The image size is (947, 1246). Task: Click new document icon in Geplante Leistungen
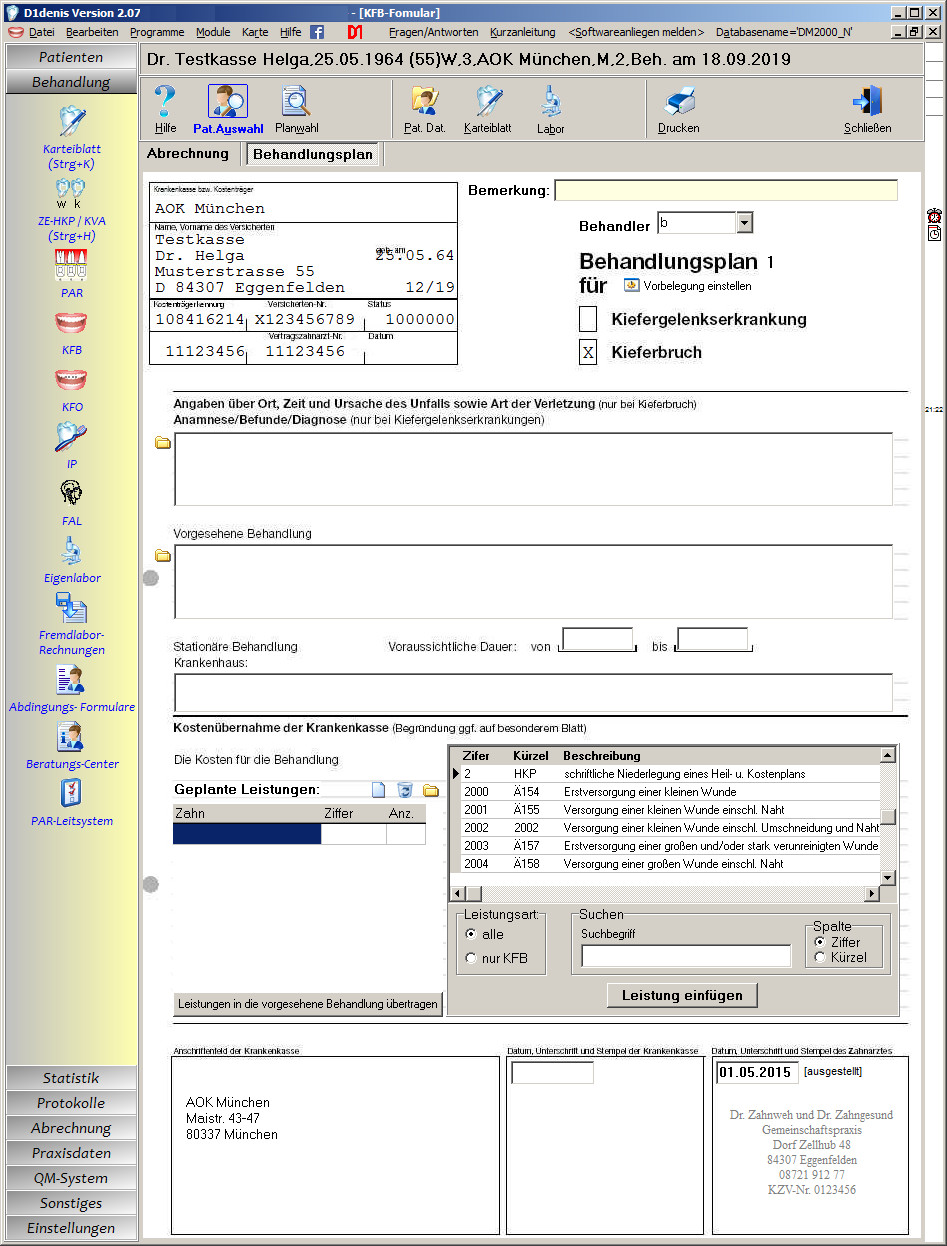click(x=378, y=790)
